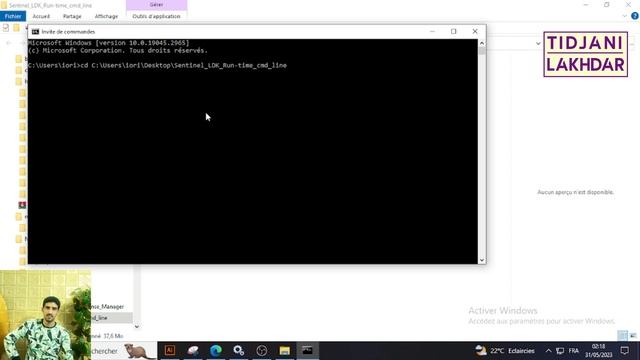
Task: Click File Explorer quick access properties icon
Action: [x=6, y=28]
